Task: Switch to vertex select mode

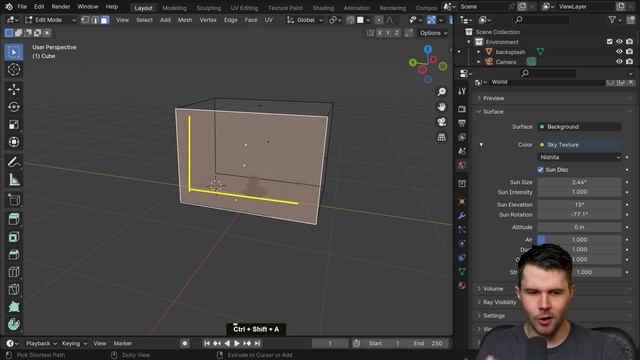Action: coord(85,20)
